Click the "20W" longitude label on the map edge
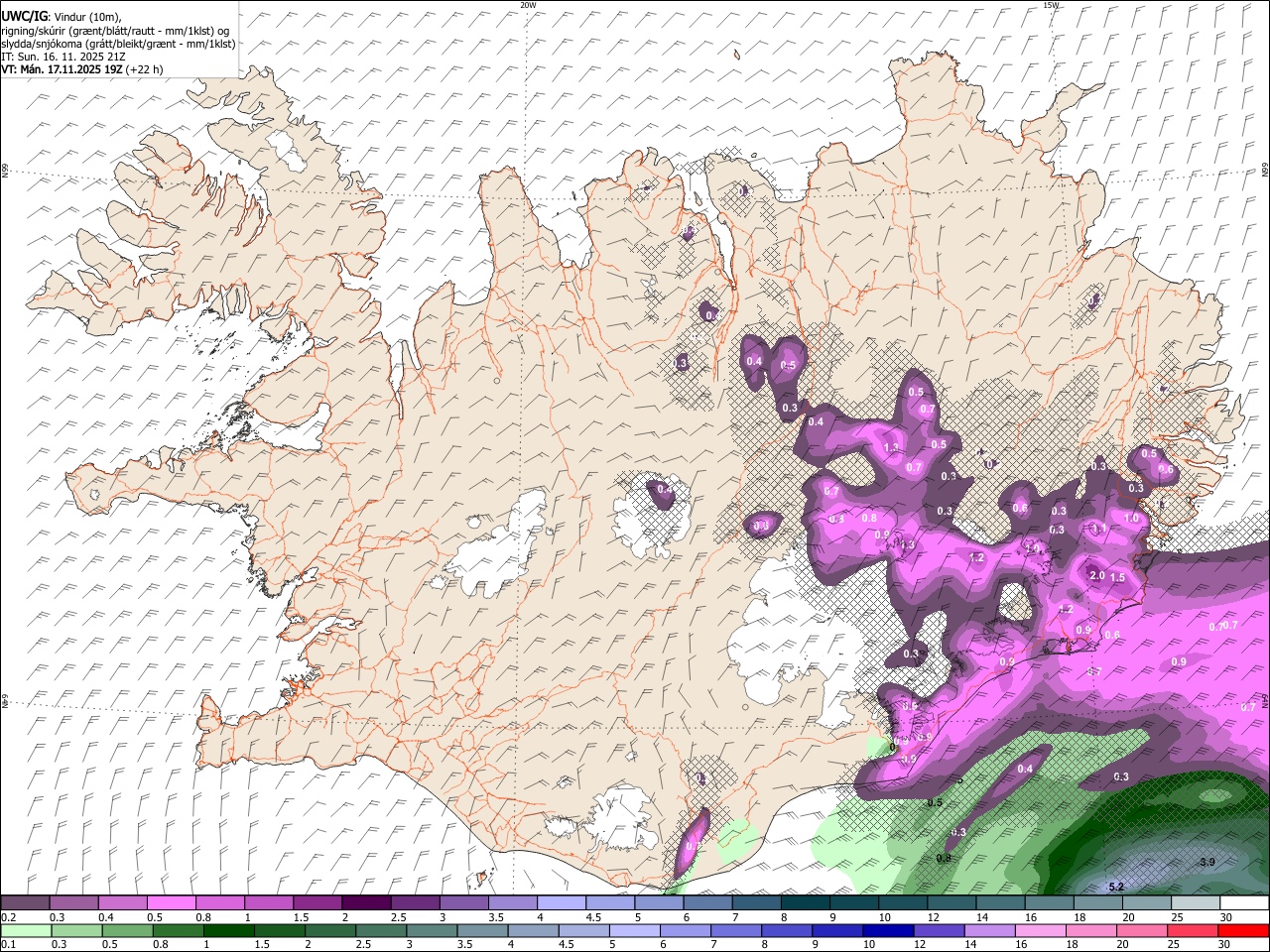The image size is (1270, 952). (x=528, y=5)
